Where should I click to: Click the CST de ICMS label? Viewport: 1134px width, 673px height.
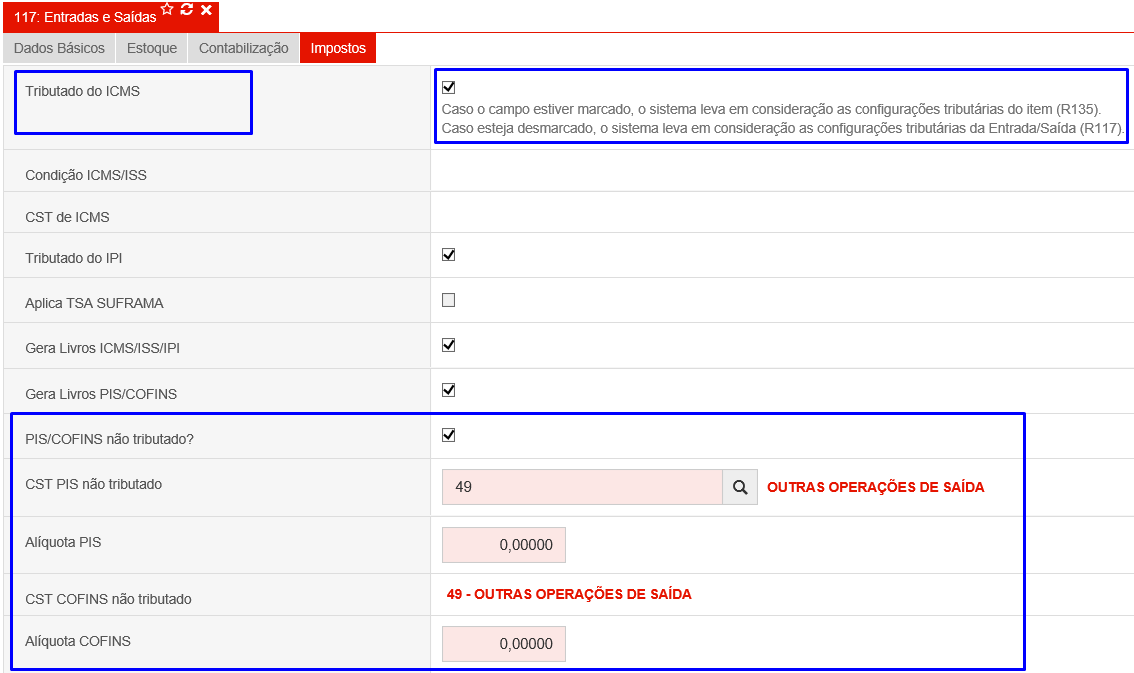[x=67, y=217]
